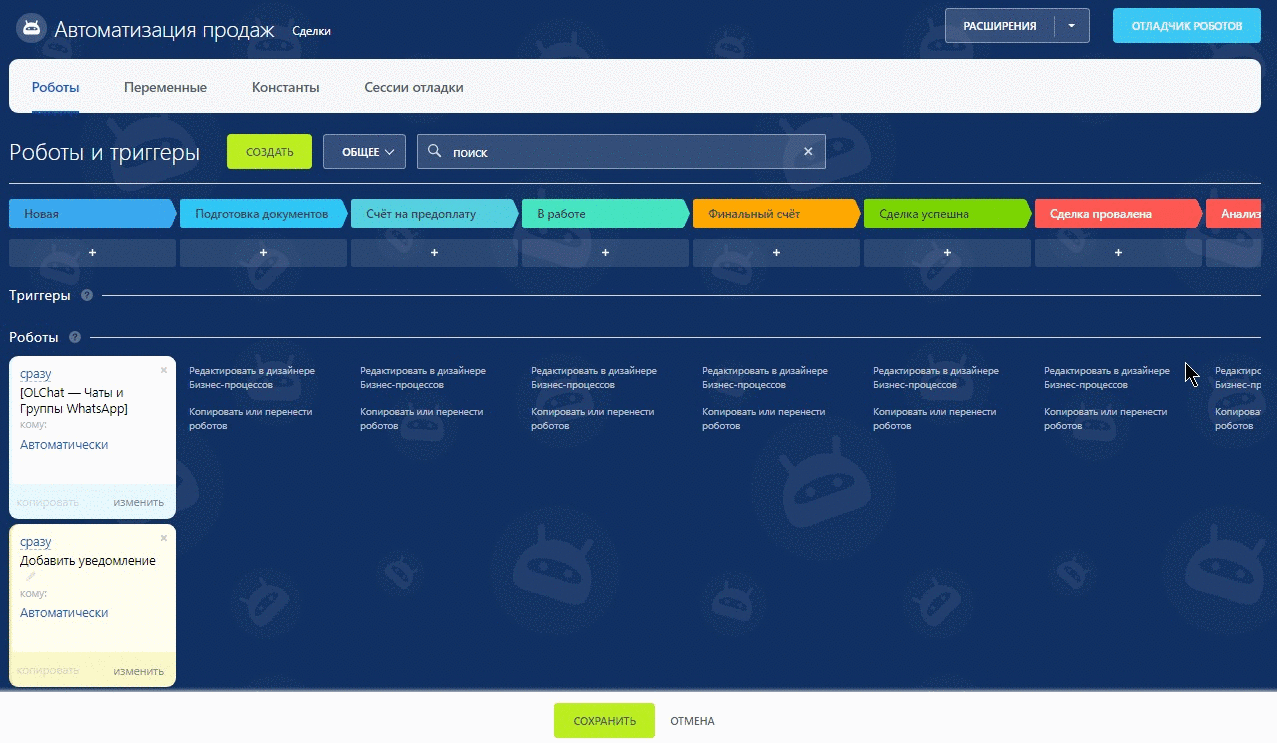Click the Сохранить button
Image resolution: width=1277 pixels, height=743 pixels.
click(x=604, y=721)
